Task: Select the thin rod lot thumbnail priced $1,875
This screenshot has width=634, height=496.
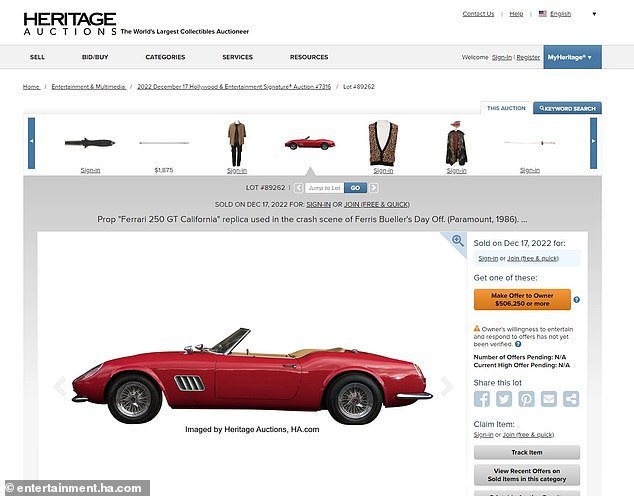Action: click(164, 143)
